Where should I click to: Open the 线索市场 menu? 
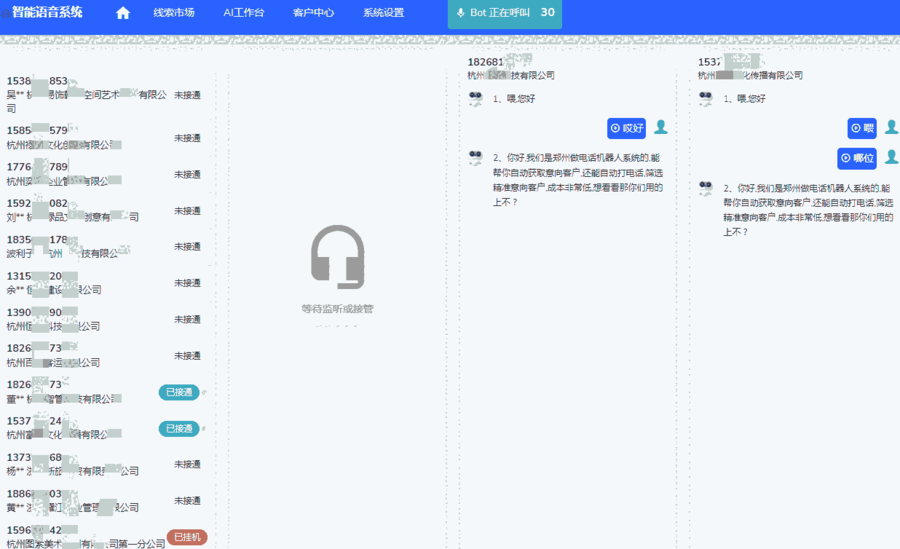click(x=174, y=13)
